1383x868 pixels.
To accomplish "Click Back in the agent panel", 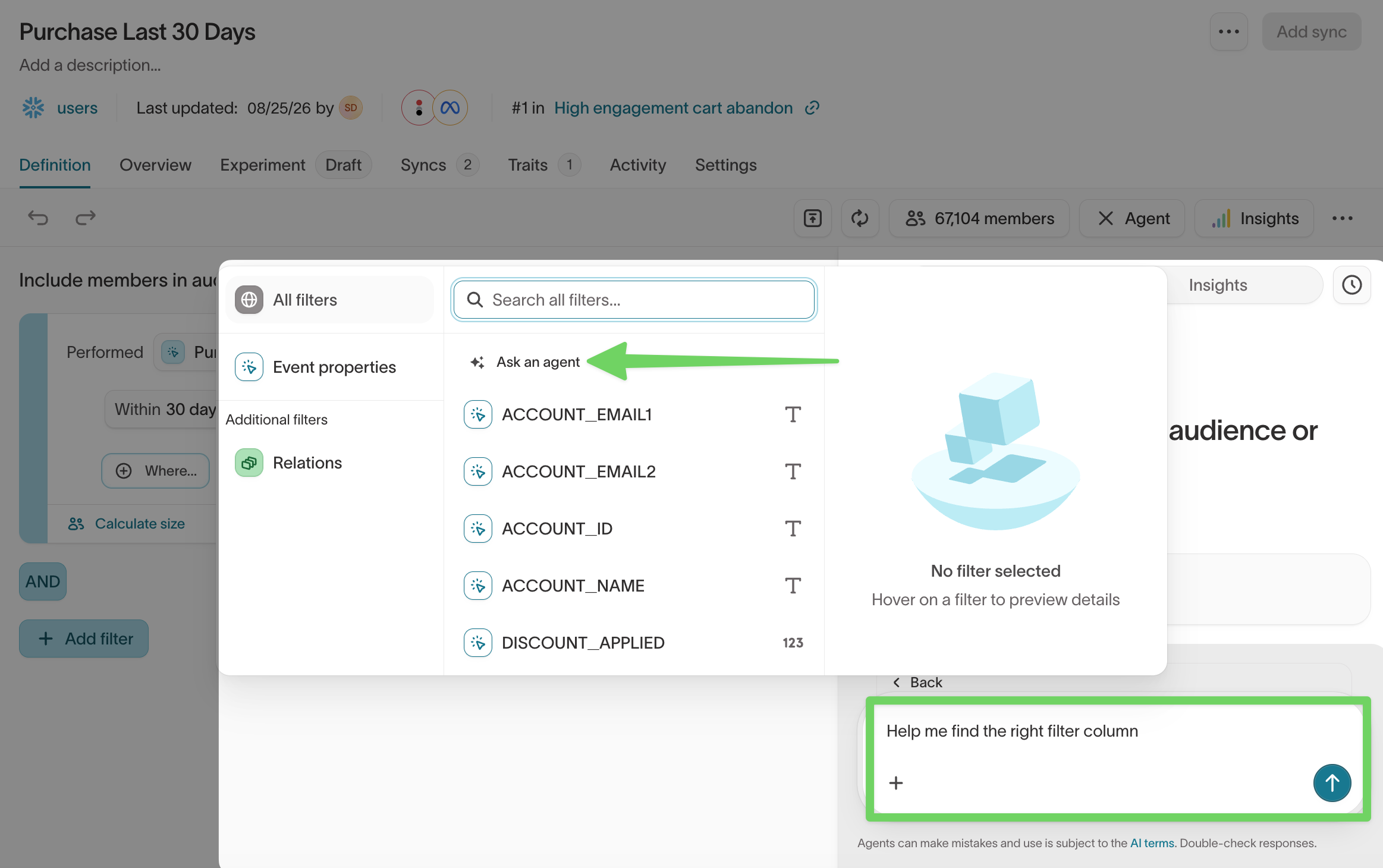I will (918, 682).
